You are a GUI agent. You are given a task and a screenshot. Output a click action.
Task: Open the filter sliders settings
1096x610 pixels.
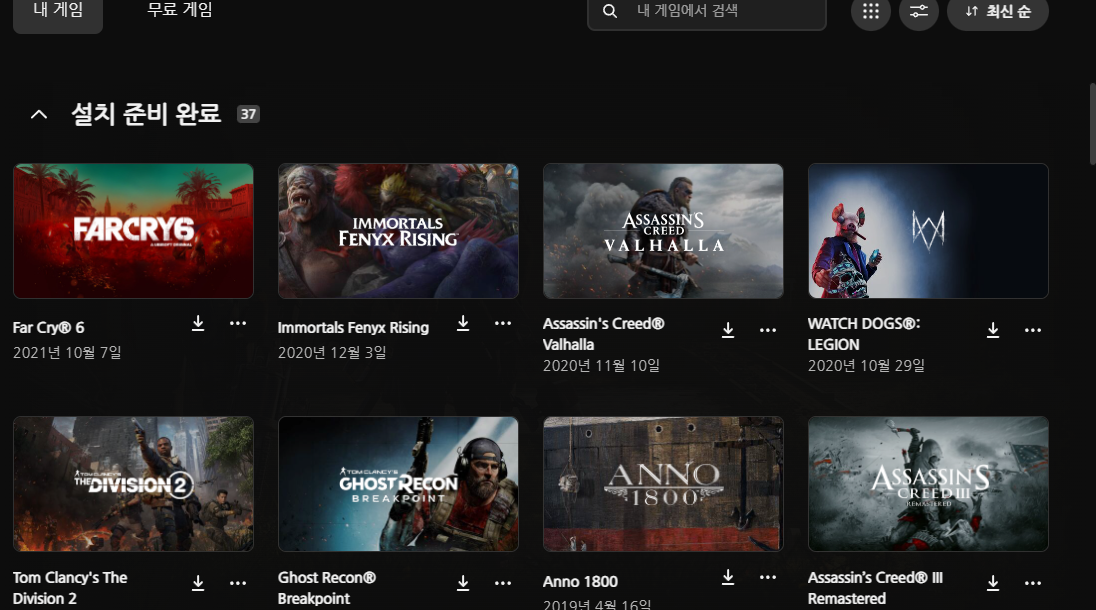tap(918, 11)
